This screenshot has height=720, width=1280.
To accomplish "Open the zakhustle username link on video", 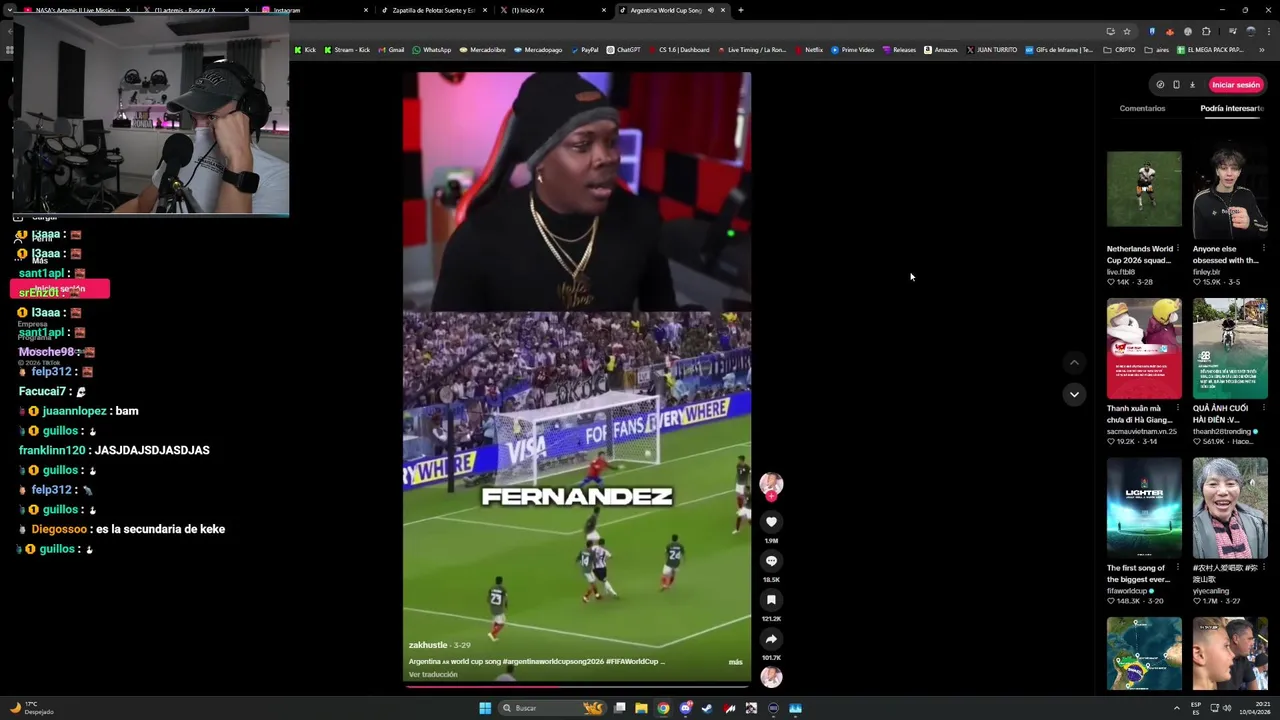I will (428, 645).
